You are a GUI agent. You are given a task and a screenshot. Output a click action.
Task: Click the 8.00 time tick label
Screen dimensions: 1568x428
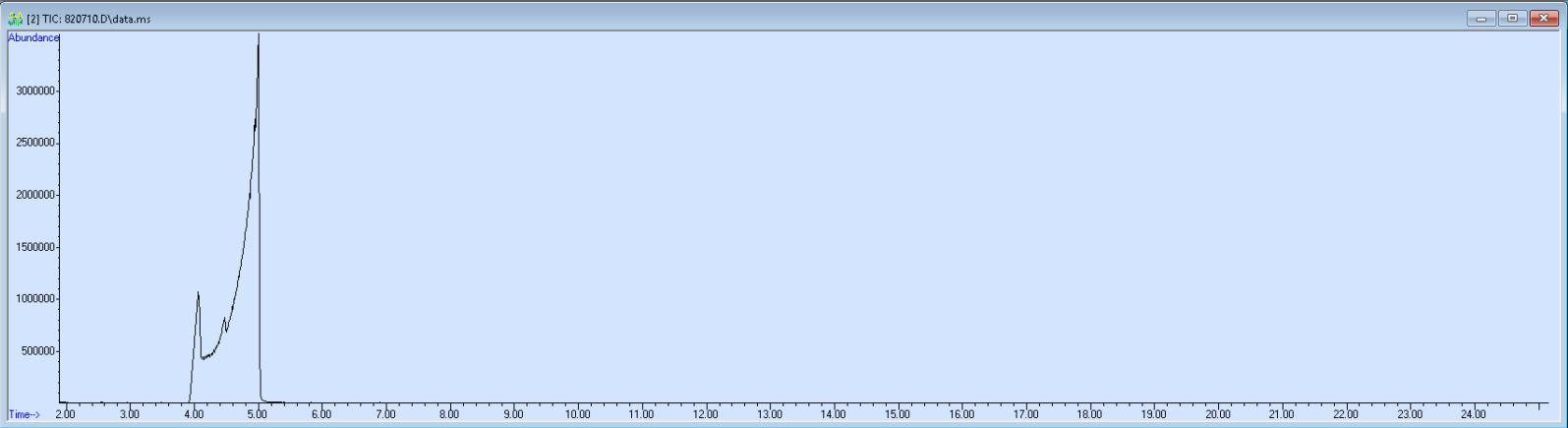(x=449, y=414)
